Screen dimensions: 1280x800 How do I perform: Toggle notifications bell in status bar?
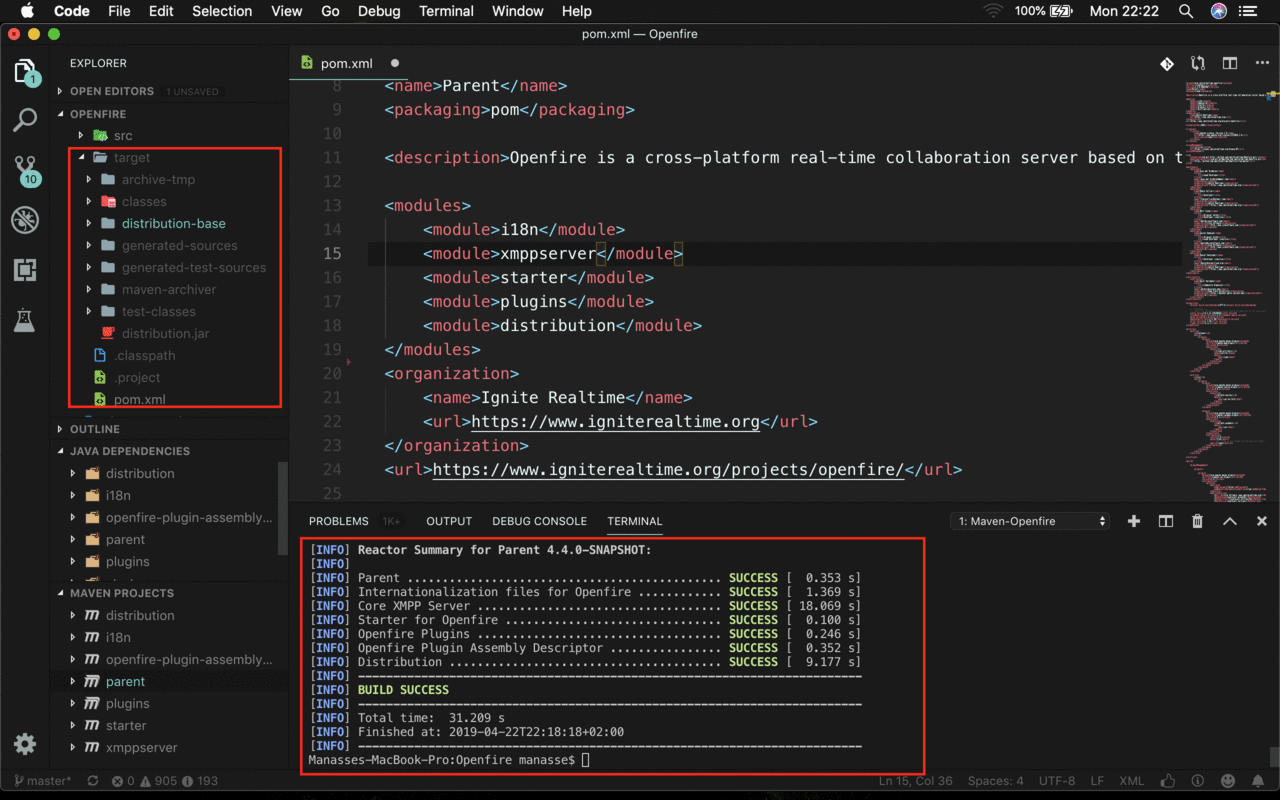click(1258, 781)
